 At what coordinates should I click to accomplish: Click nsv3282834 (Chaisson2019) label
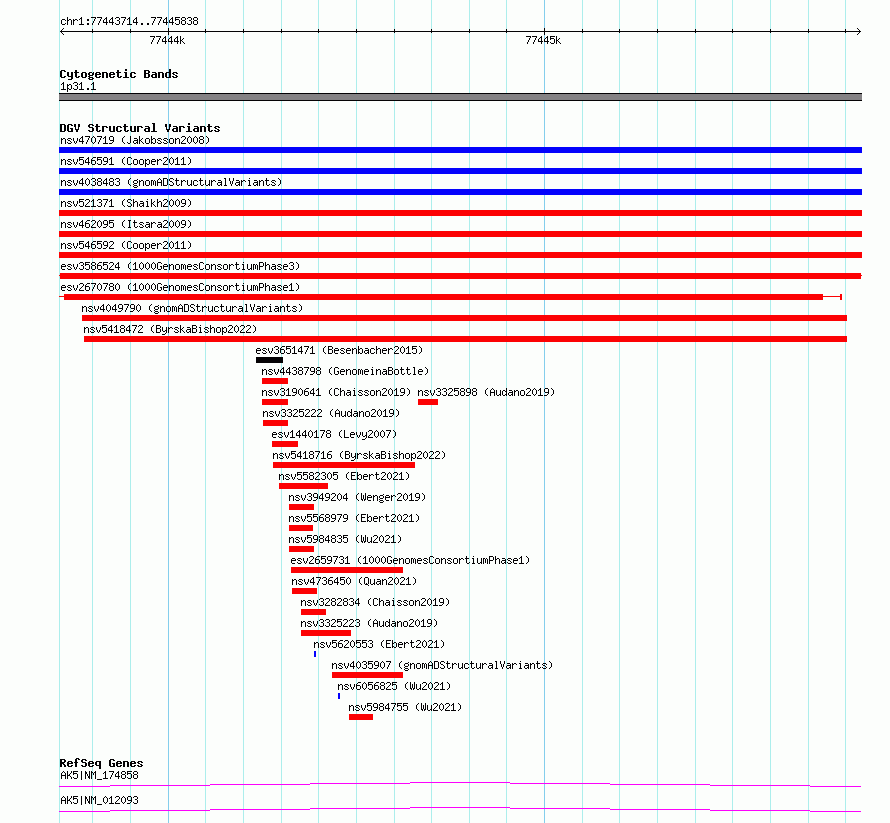pos(375,602)
